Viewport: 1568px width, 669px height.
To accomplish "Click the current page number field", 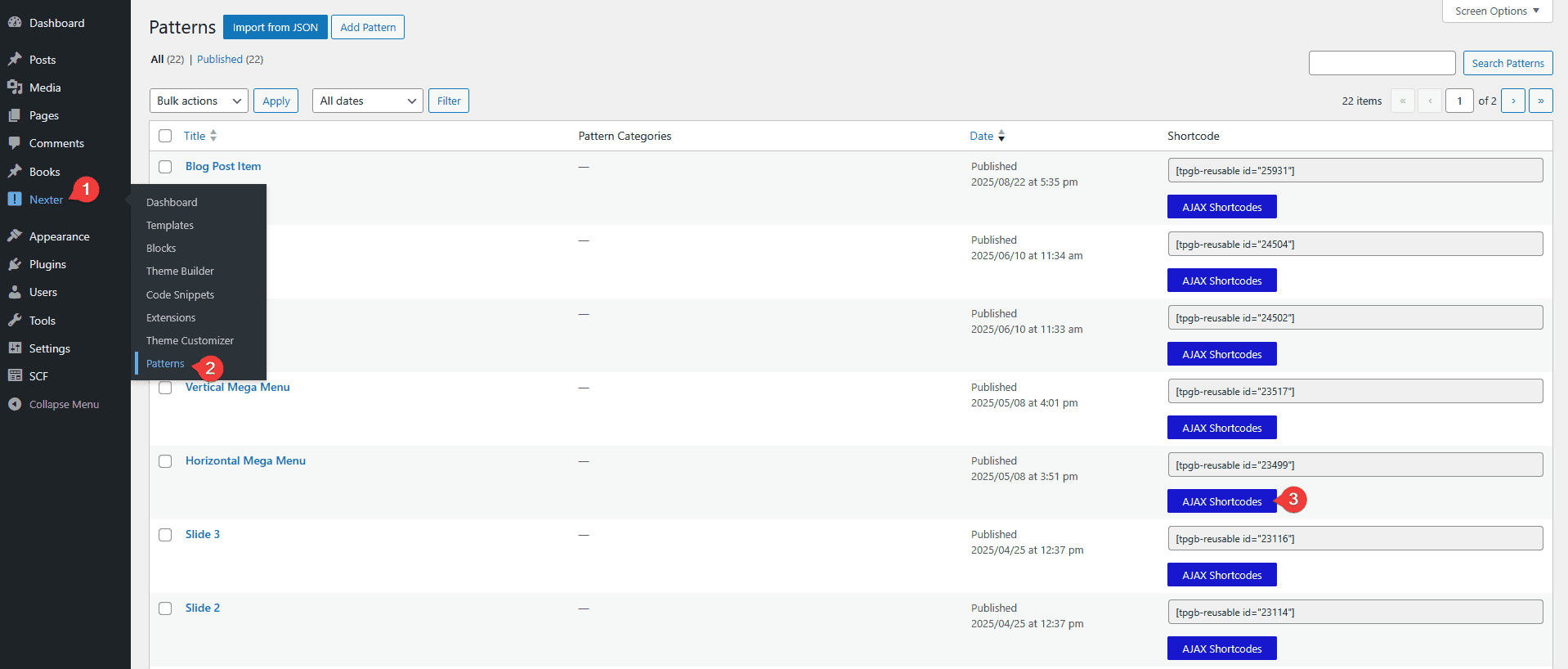I will [1459, 101].
